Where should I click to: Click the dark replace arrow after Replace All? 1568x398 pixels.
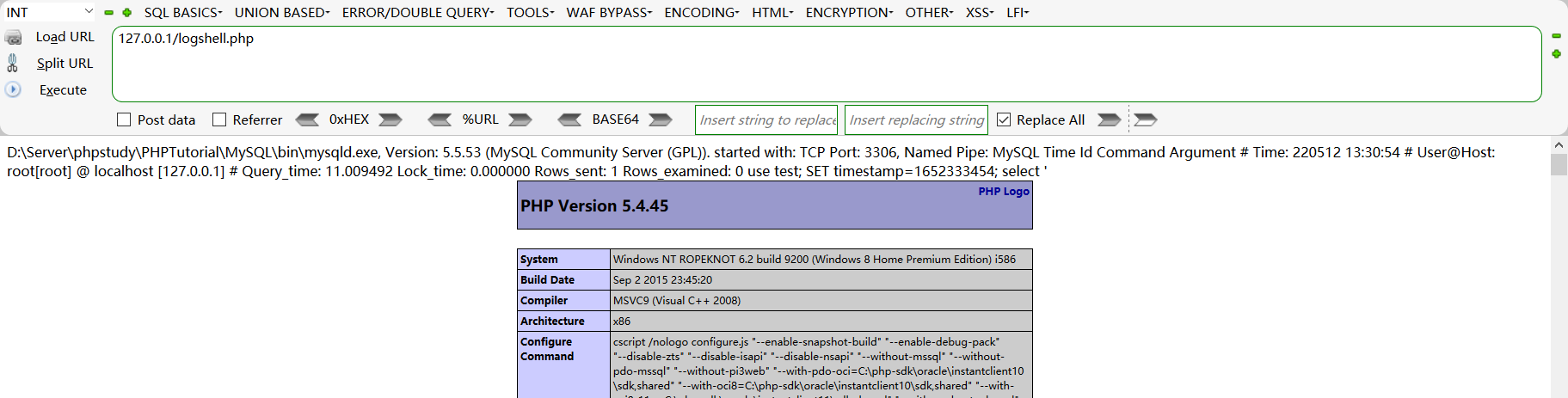[1110, 119]
